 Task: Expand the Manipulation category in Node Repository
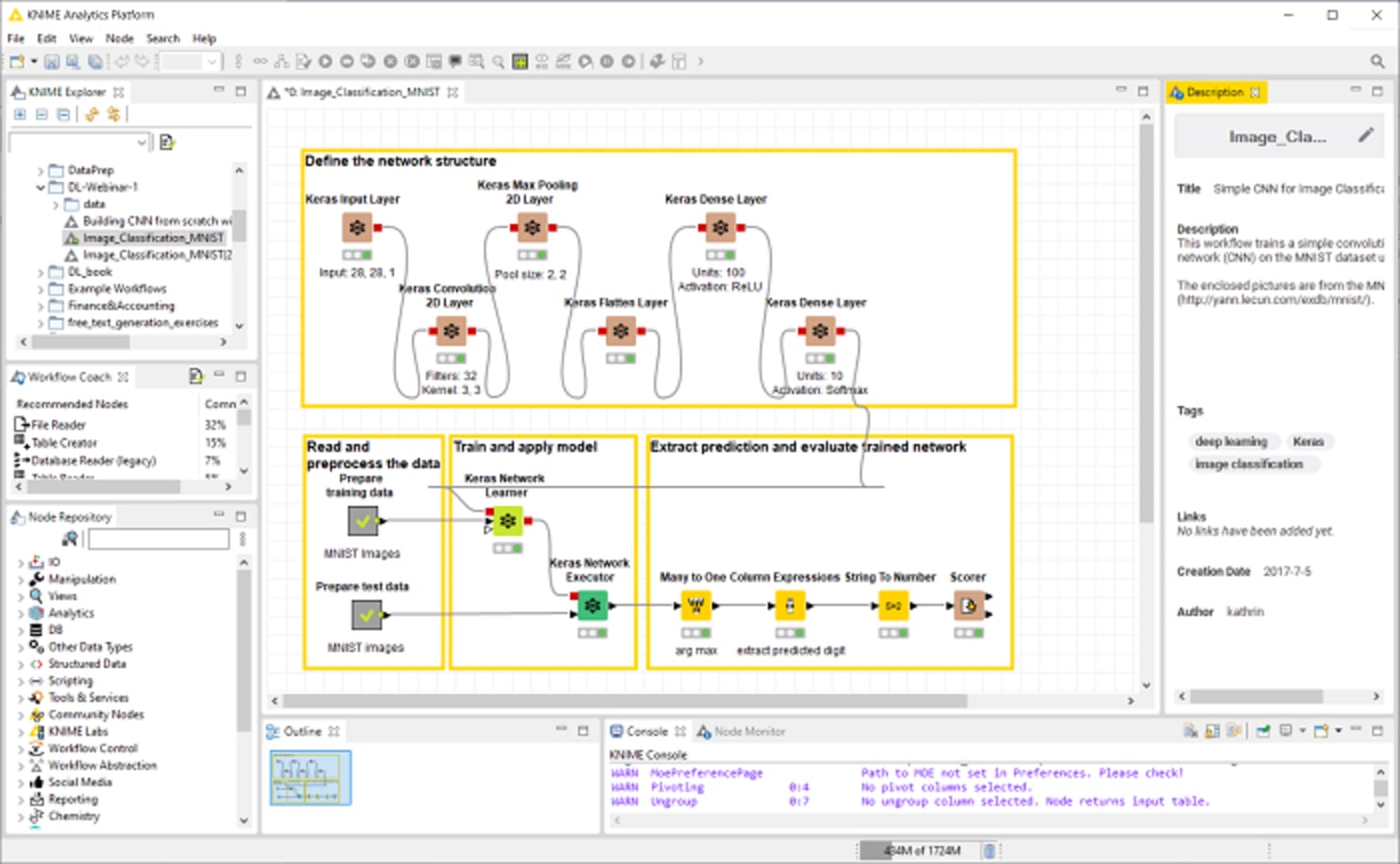click(x=21, y=580)
